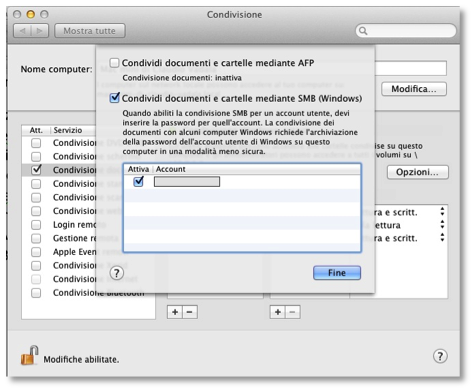Click the search magnifier icon
This screenshot has height=391, width=474.
363,31
